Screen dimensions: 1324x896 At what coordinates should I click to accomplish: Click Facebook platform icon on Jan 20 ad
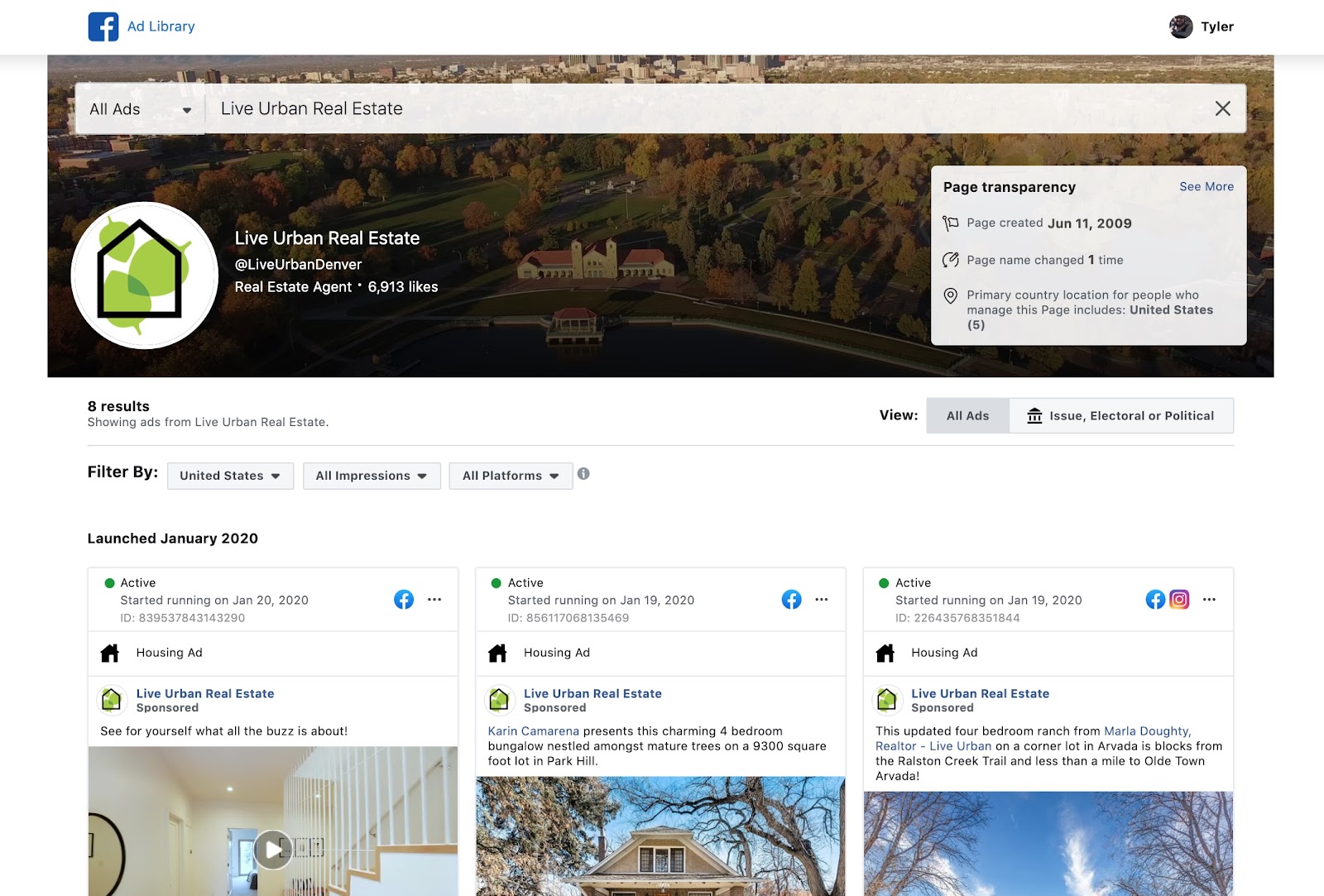(x=404, y=600)
